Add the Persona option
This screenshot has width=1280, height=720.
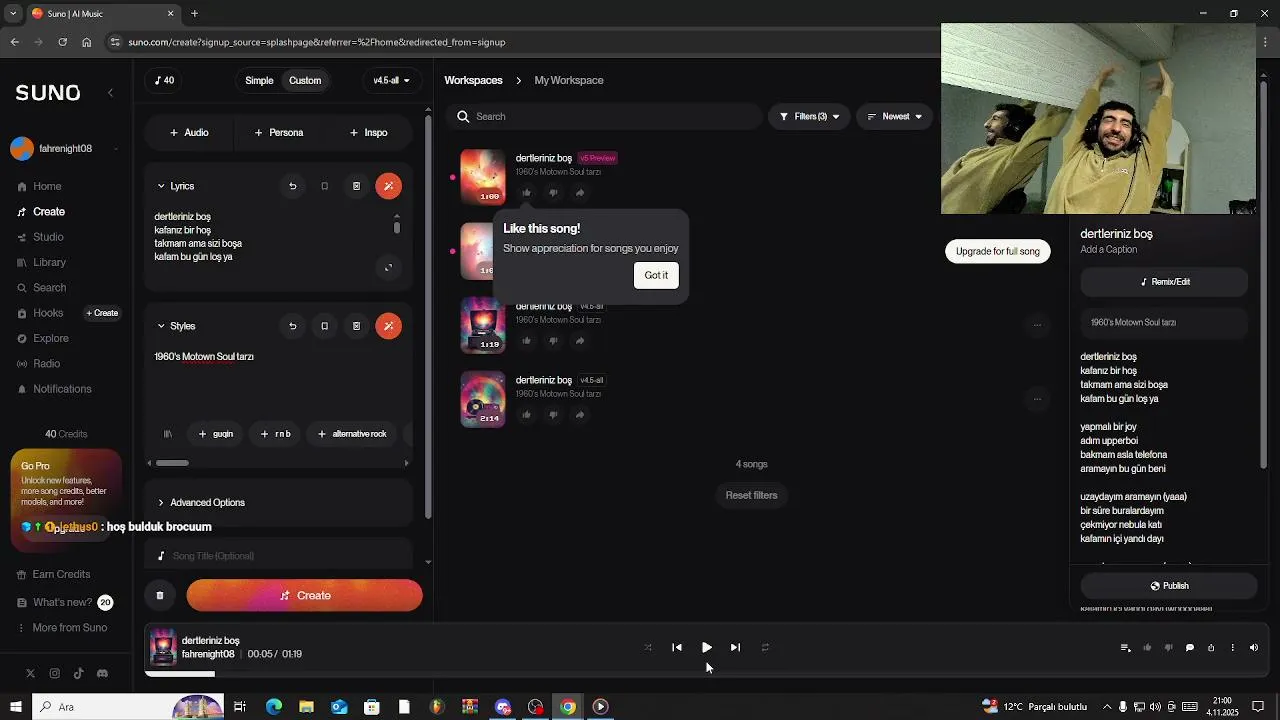278,132
